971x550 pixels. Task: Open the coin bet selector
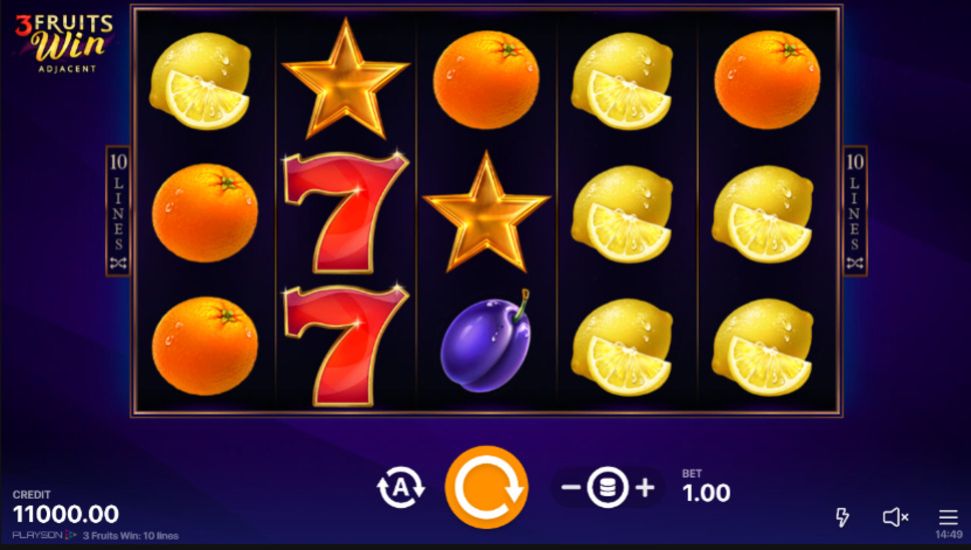[x=607, y=487]
